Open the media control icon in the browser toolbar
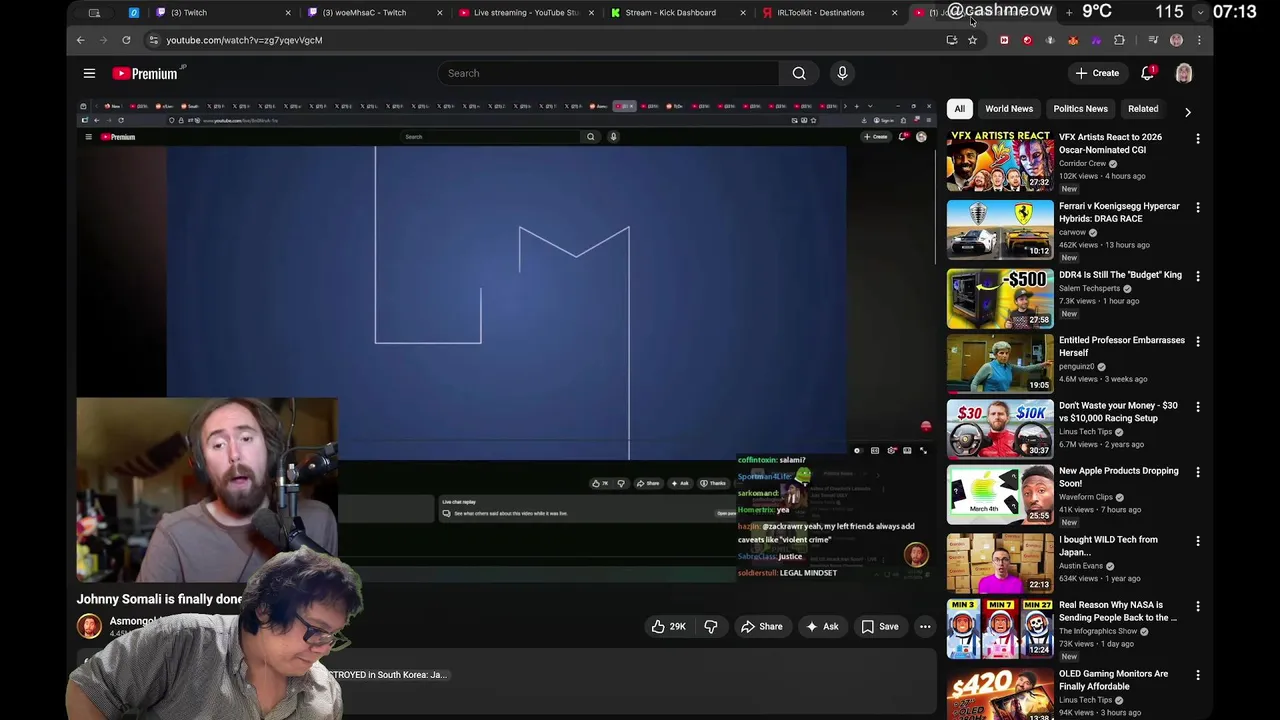The image size is (1280, 720). click(x=1153, y=40)
